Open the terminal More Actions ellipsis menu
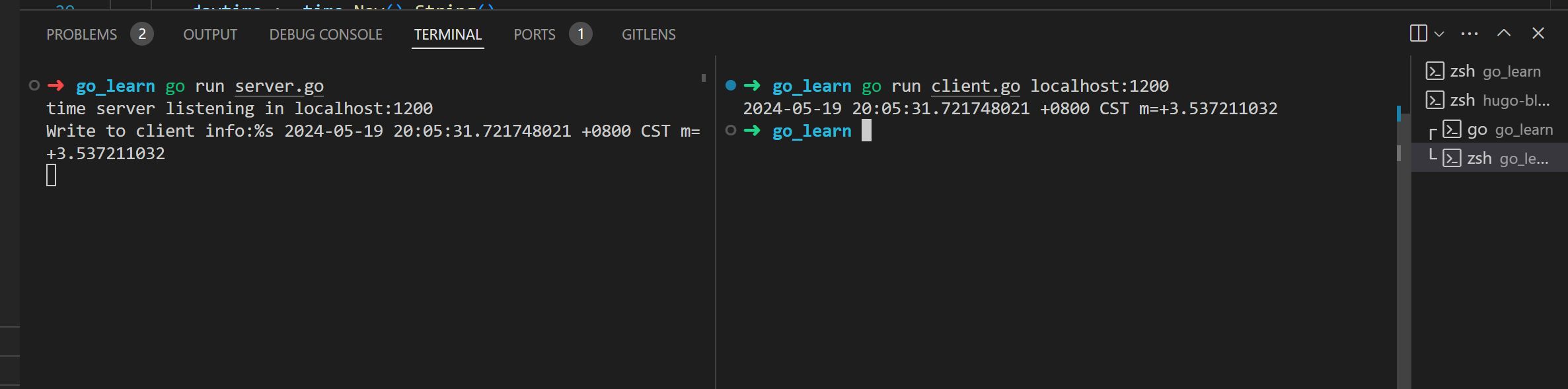Image resolution: width=1568 pixels, height=389 pixels. (1470, 34)
